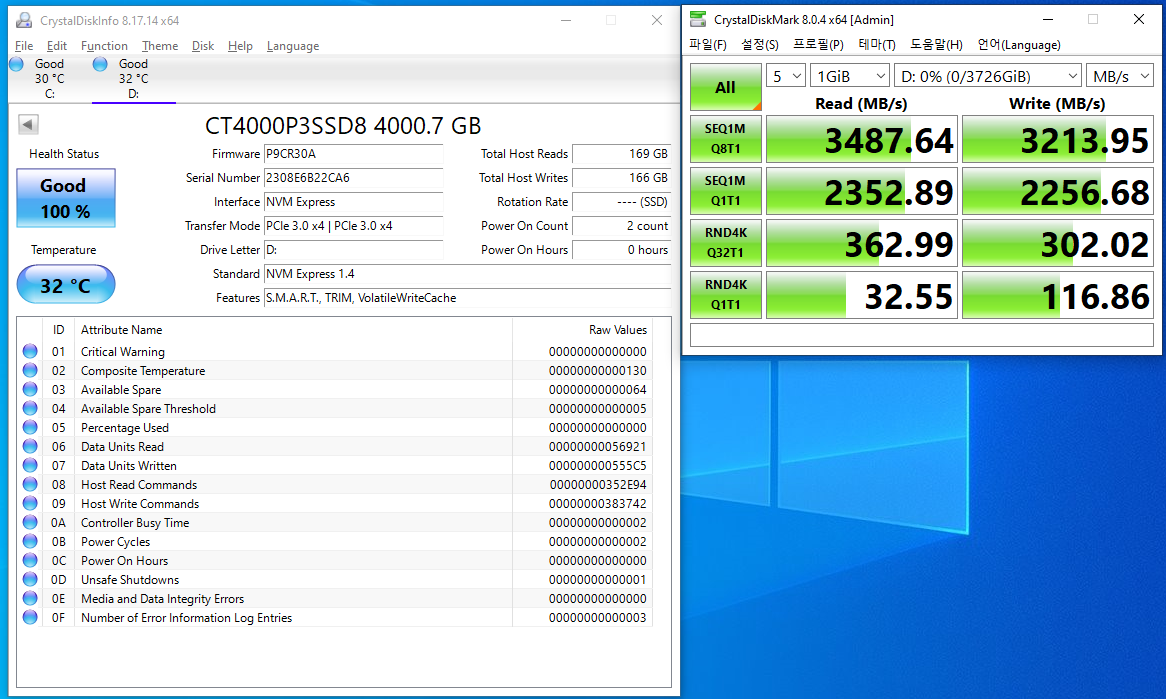The image size is (1166, 699).
Task: Click the Raw Values column header
Action: 618,329
